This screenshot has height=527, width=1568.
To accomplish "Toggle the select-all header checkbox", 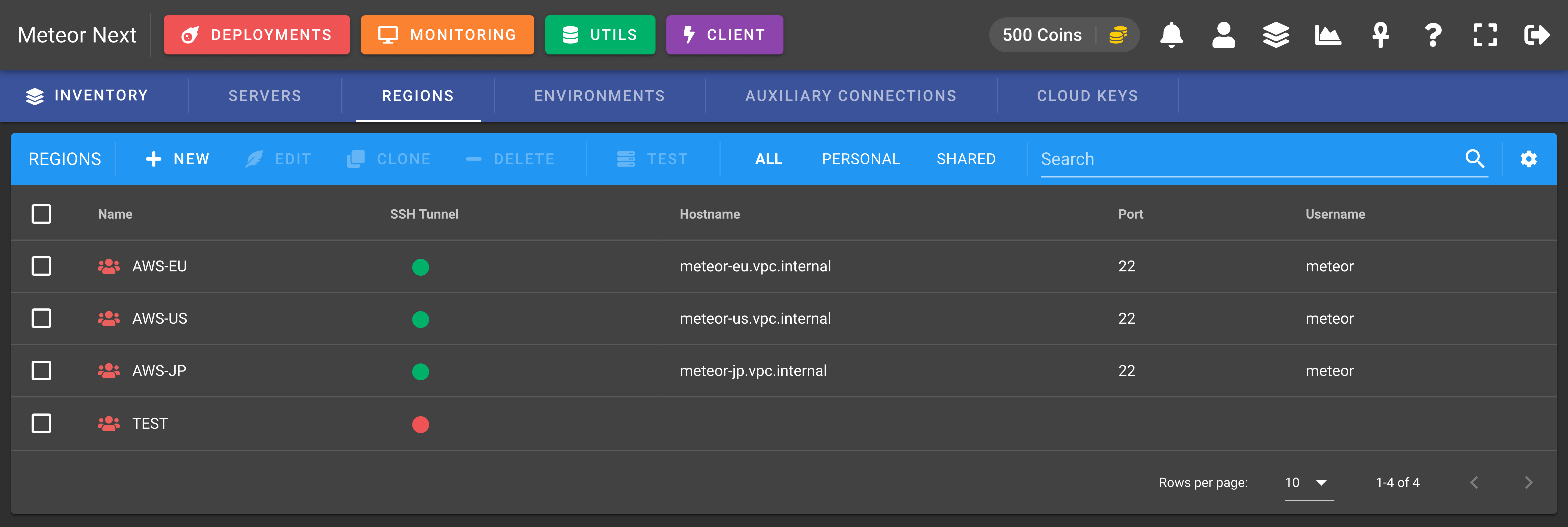I will tap(41, 214).
